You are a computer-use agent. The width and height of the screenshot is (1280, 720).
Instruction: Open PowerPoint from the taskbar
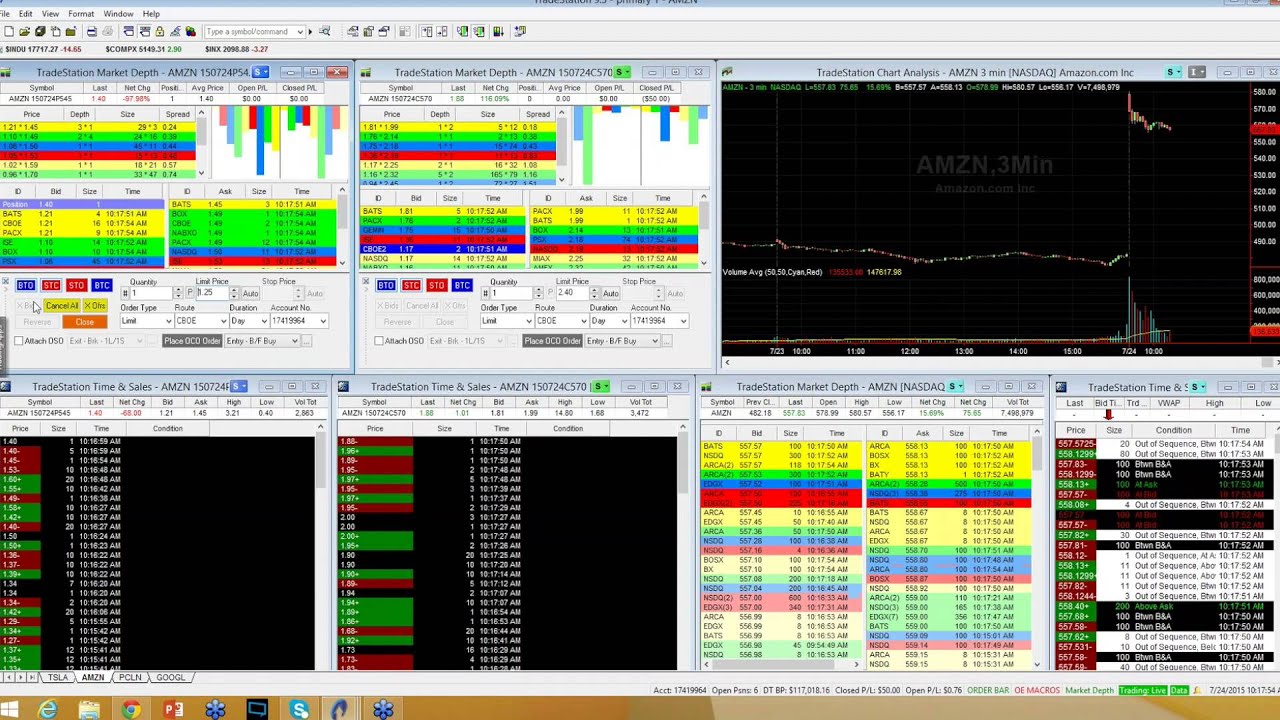[x=173, y=710]
